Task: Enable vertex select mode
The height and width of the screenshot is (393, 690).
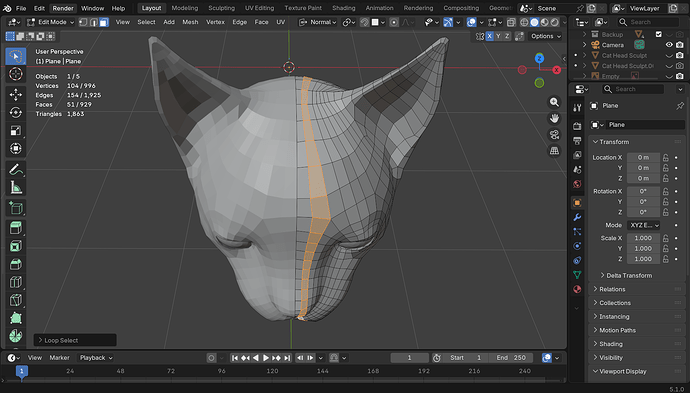Action: (x=83, y=22)
